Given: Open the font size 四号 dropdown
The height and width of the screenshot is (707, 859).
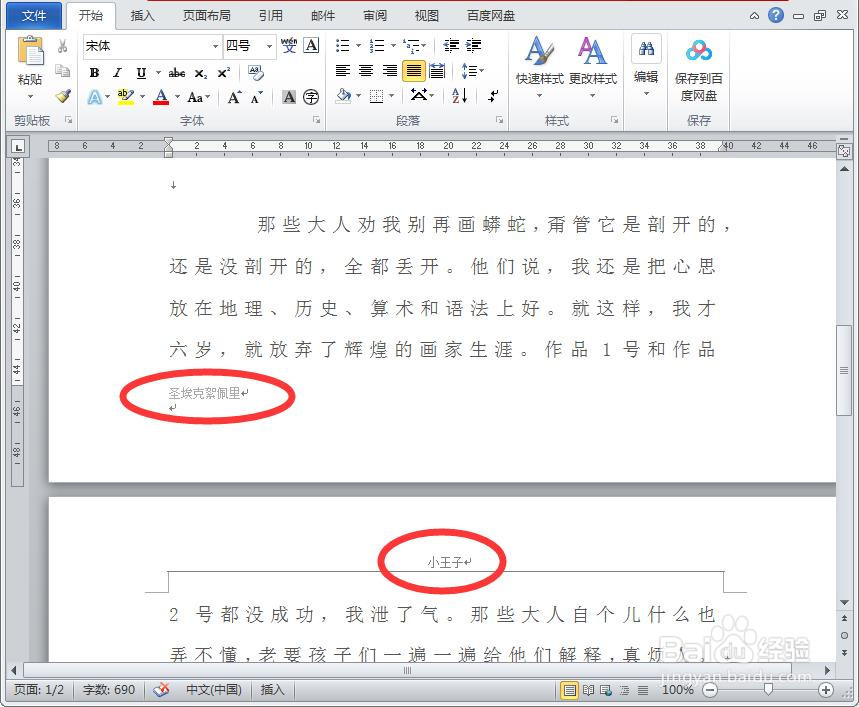Looking at the screenshot, I should [269, 46].
